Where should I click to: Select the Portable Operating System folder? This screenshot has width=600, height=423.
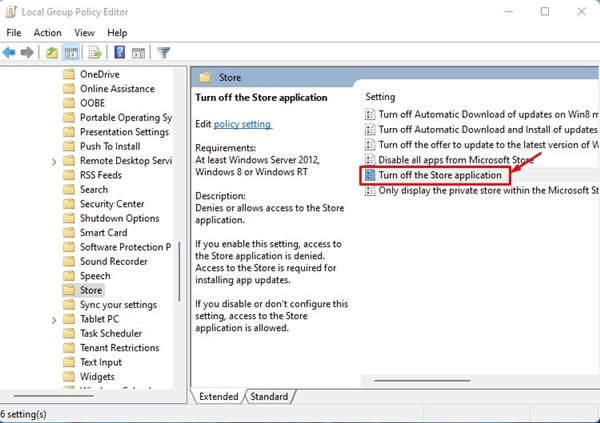coord(126,118)
